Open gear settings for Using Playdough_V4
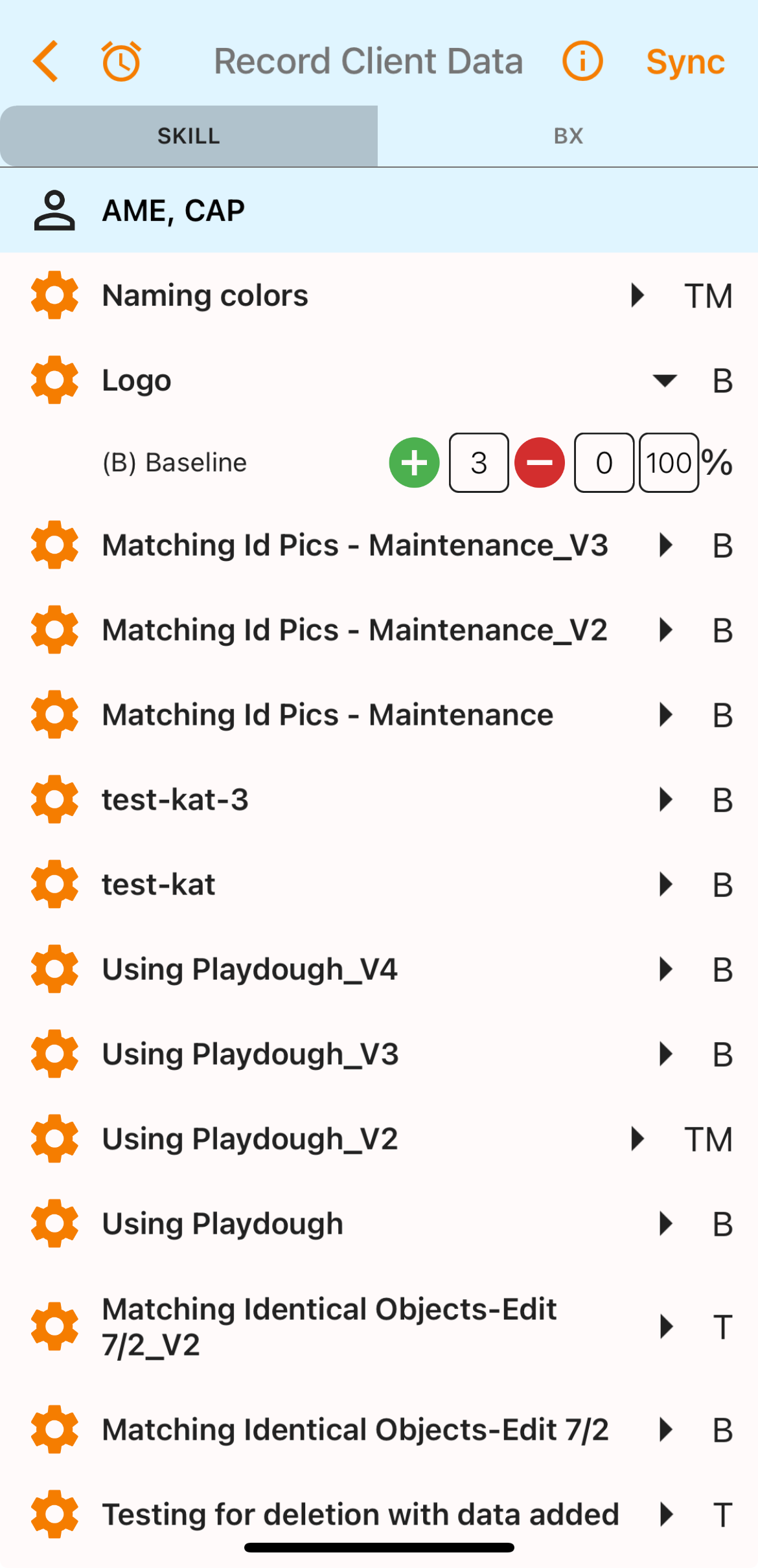The image size is (758, 1568). (55, 970)
